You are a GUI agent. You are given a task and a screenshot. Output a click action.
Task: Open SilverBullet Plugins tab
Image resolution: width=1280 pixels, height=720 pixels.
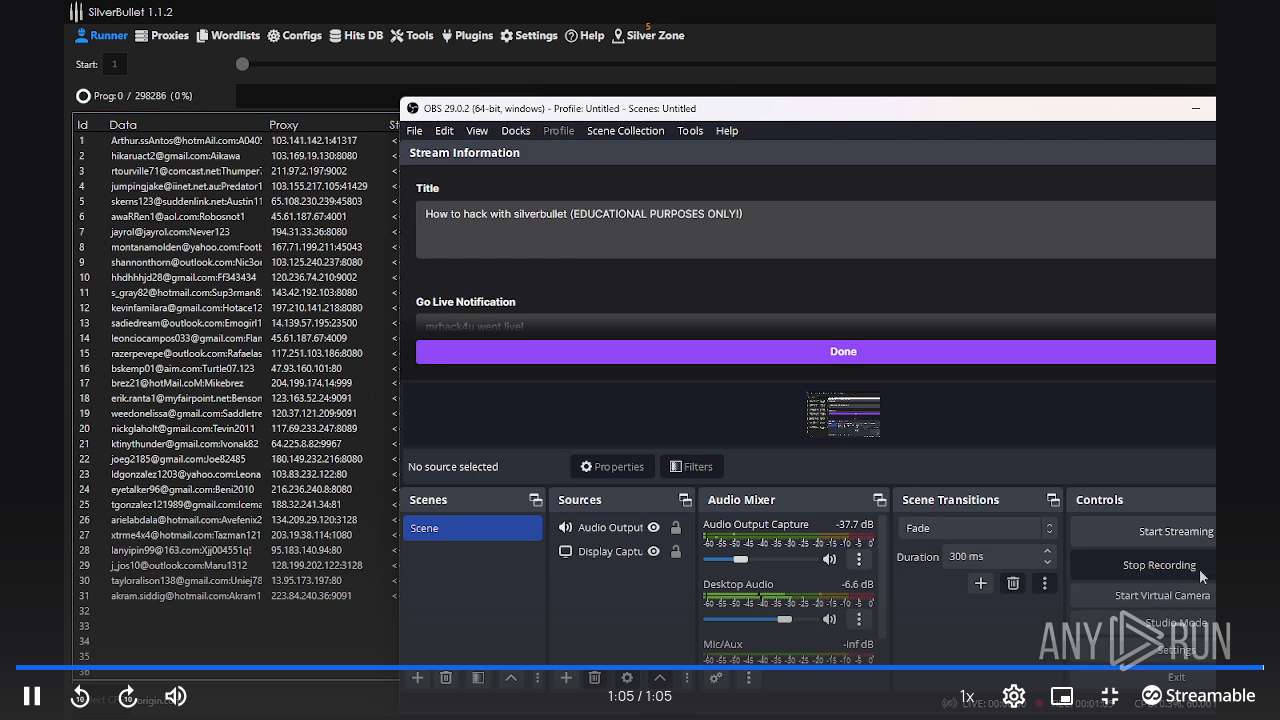(467, 35)
